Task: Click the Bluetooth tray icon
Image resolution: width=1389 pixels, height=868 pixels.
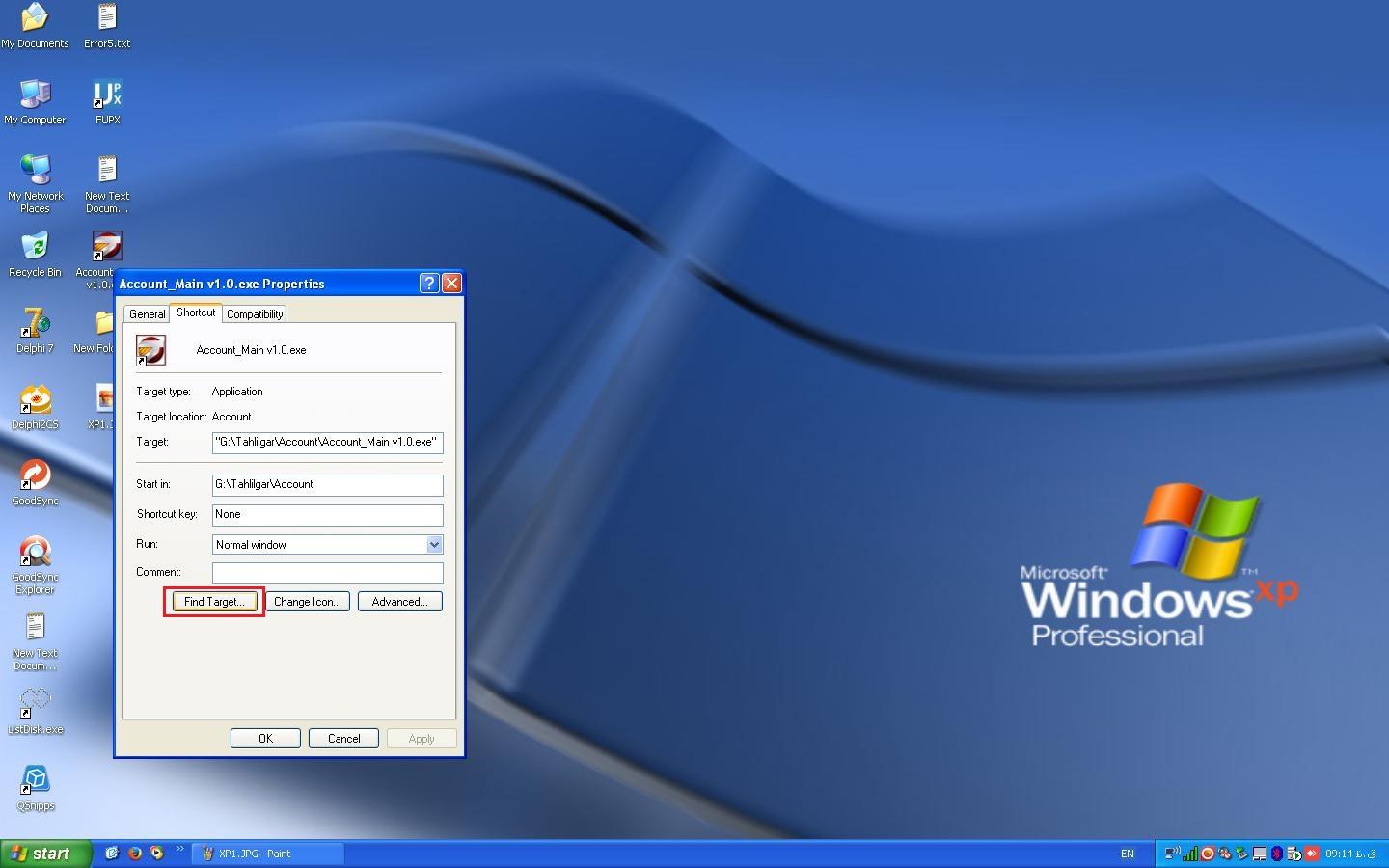Action: tap(1277, 854)
